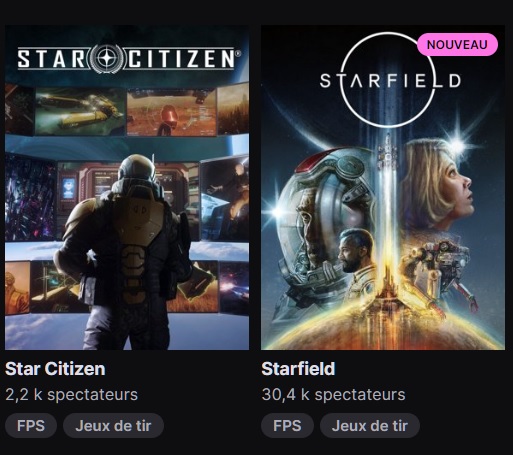Click the pink NOUVEAU badge on Starfield
Screen dimensions: 513x455
(x=457, y=44)
